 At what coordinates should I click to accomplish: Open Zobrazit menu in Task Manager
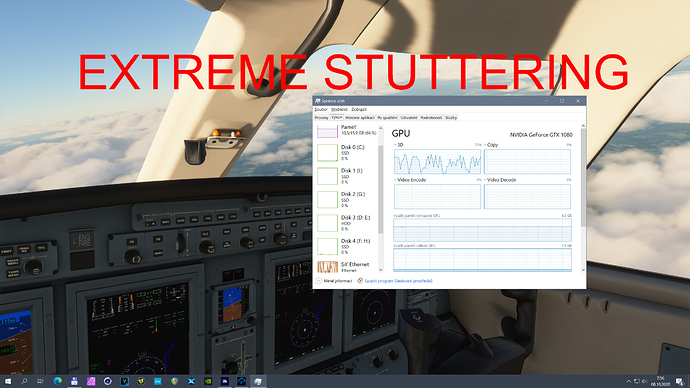point(359,109)
